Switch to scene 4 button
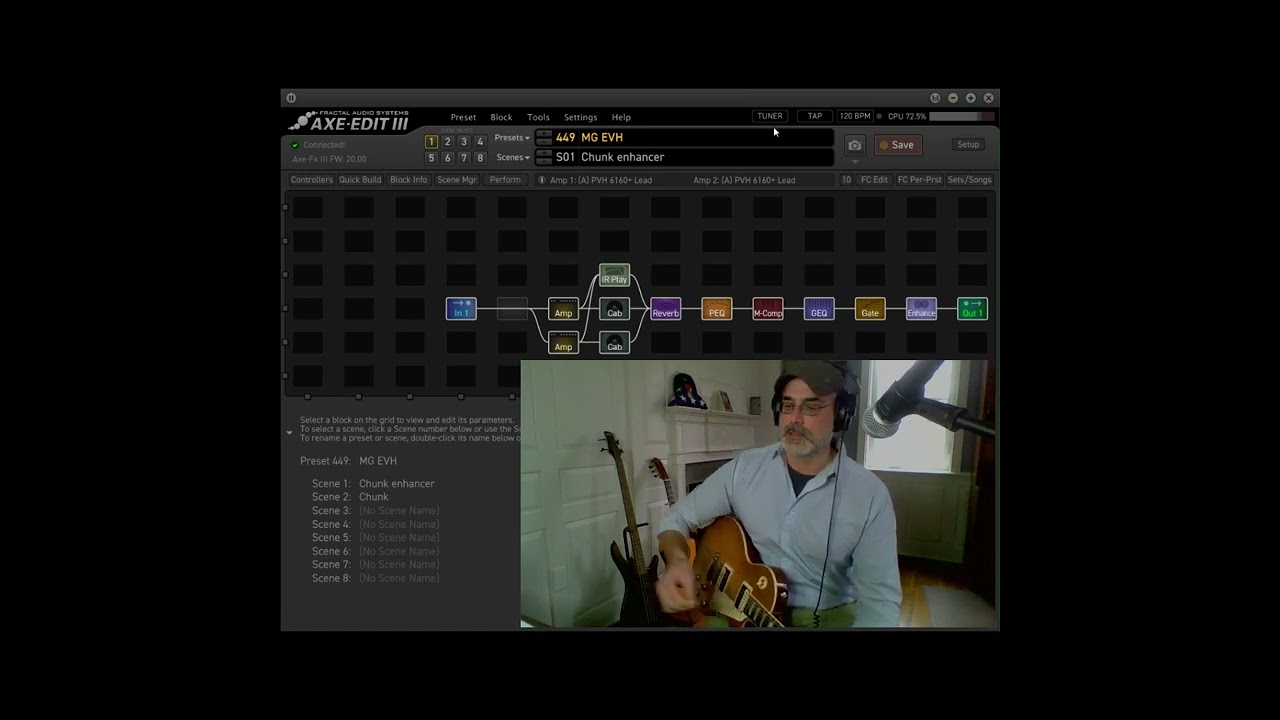The image size is (1280, 720). [x=480, y=142]
